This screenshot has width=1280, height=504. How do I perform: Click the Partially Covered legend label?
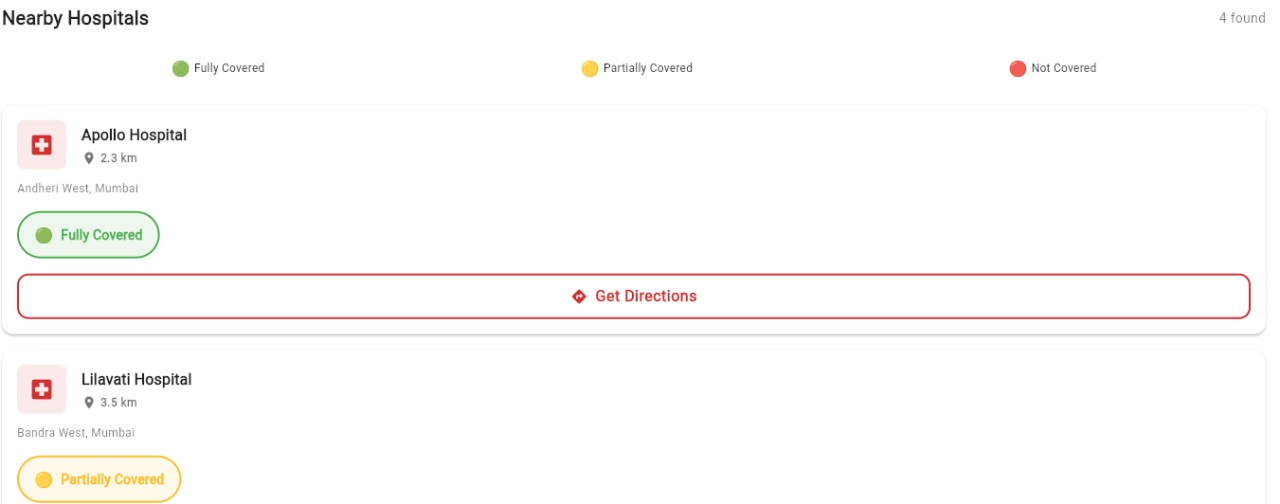648,68
